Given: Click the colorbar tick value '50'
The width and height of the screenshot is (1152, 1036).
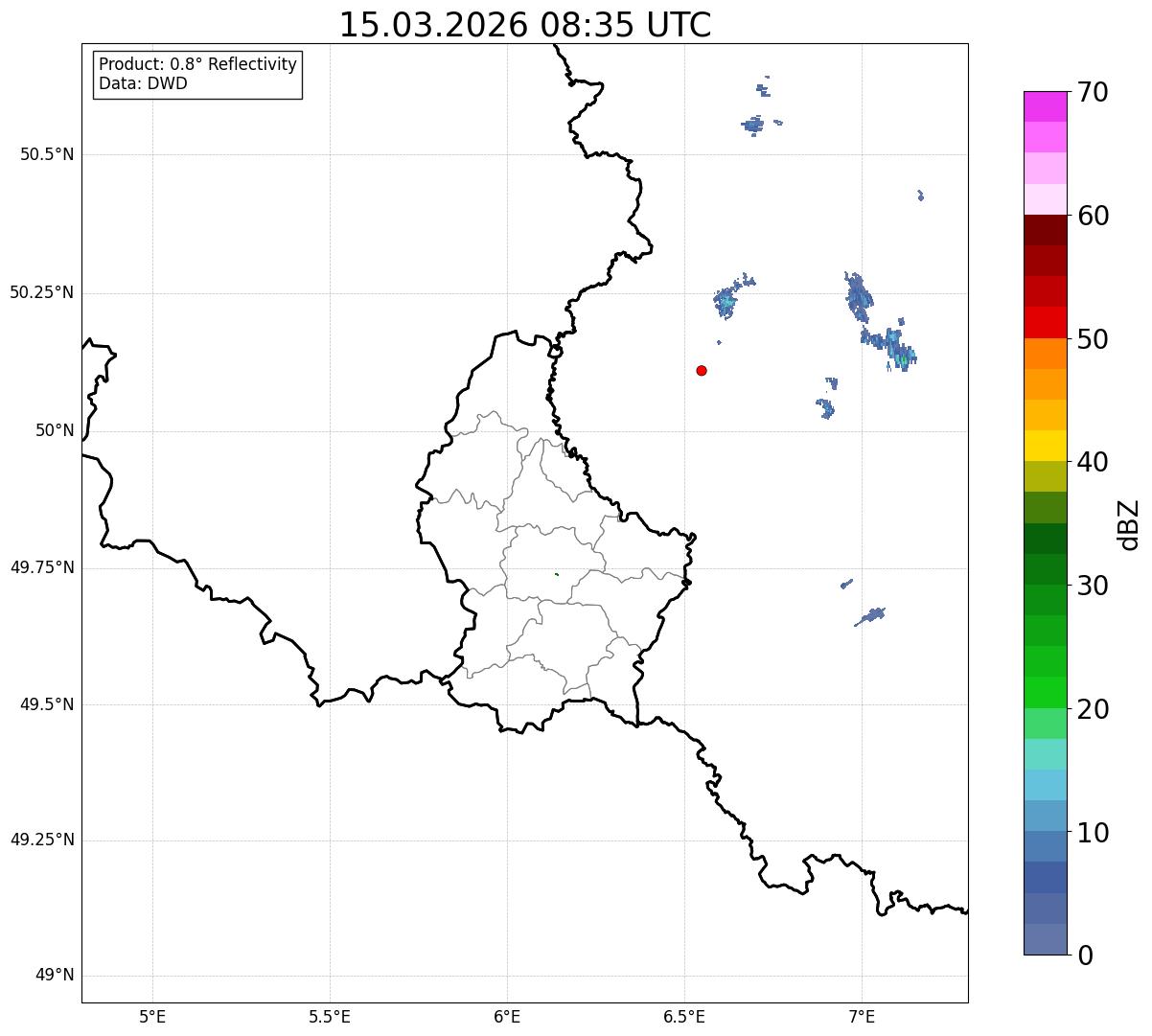Looking at the screenshot, I should [1093, 339].
